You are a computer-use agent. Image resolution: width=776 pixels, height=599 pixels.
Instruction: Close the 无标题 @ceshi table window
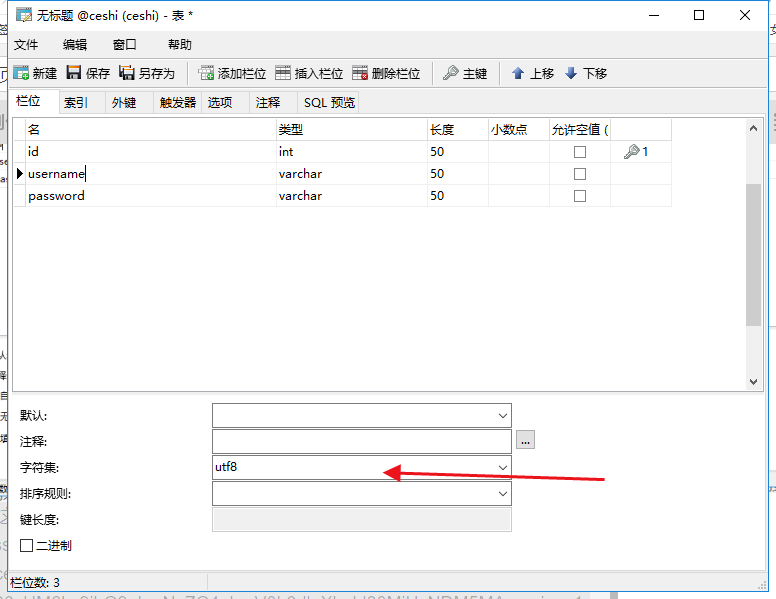(745, 15)
